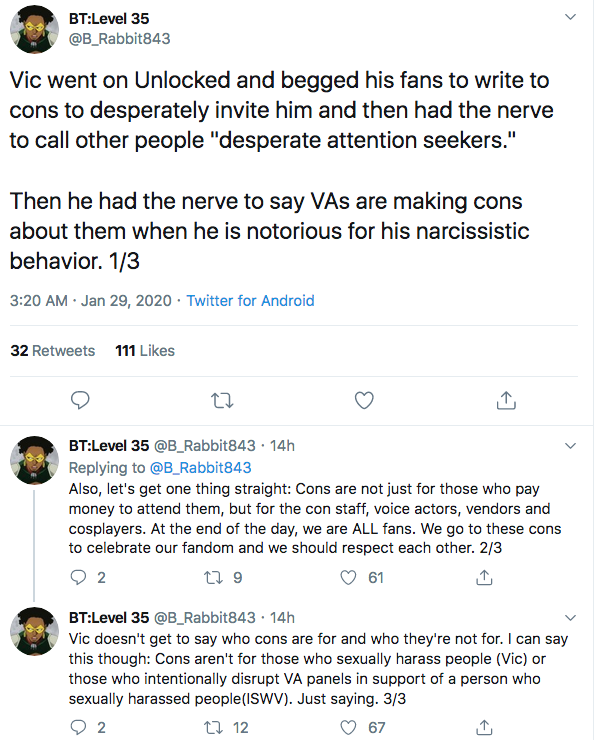Share the 3/3 tweet
The width and height of the screenshot is (596, 740).
pyautogui.click(x=484, y=727)
